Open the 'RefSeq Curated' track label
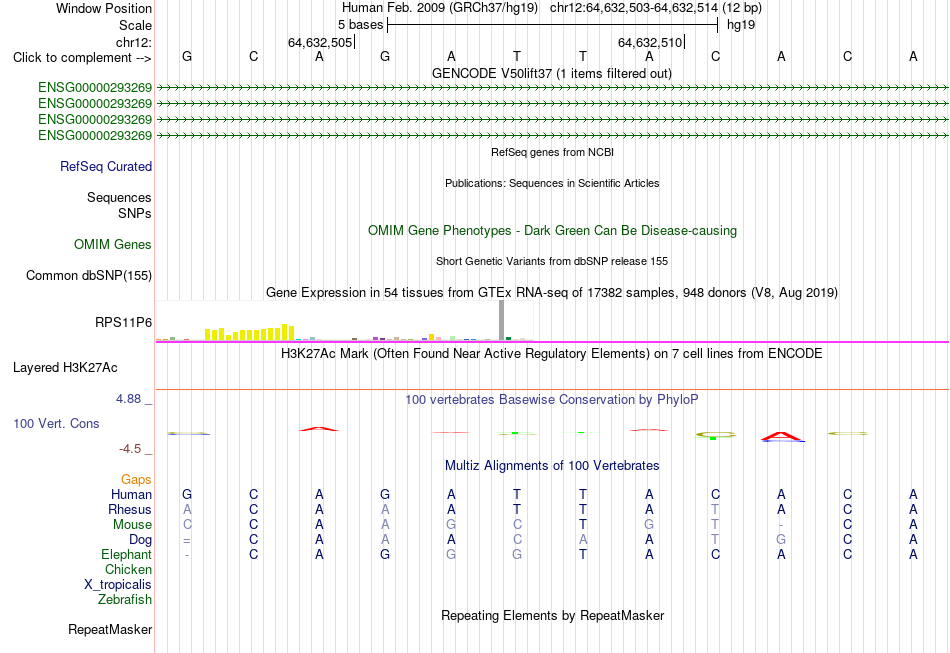Viewport: 950px width, 653px height. pyautogui.click(x=106, y=166)
